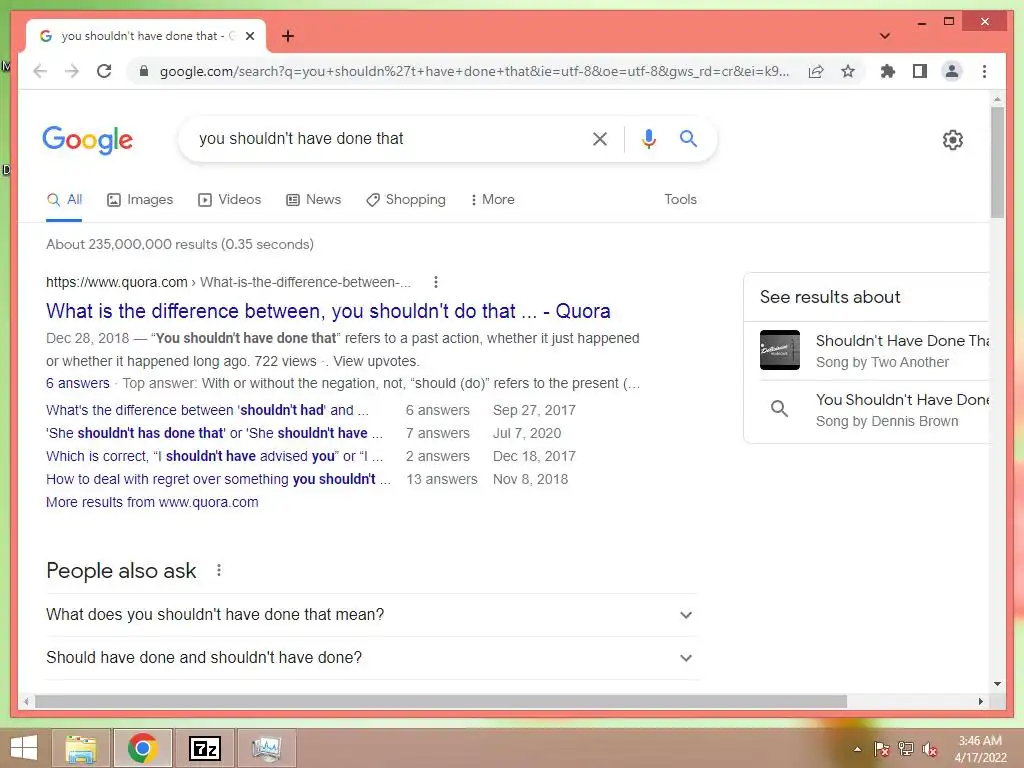Open 7-Zip from taskbar
The width and height of the screenshot is (1024, 768).
(x=204, y=748)
